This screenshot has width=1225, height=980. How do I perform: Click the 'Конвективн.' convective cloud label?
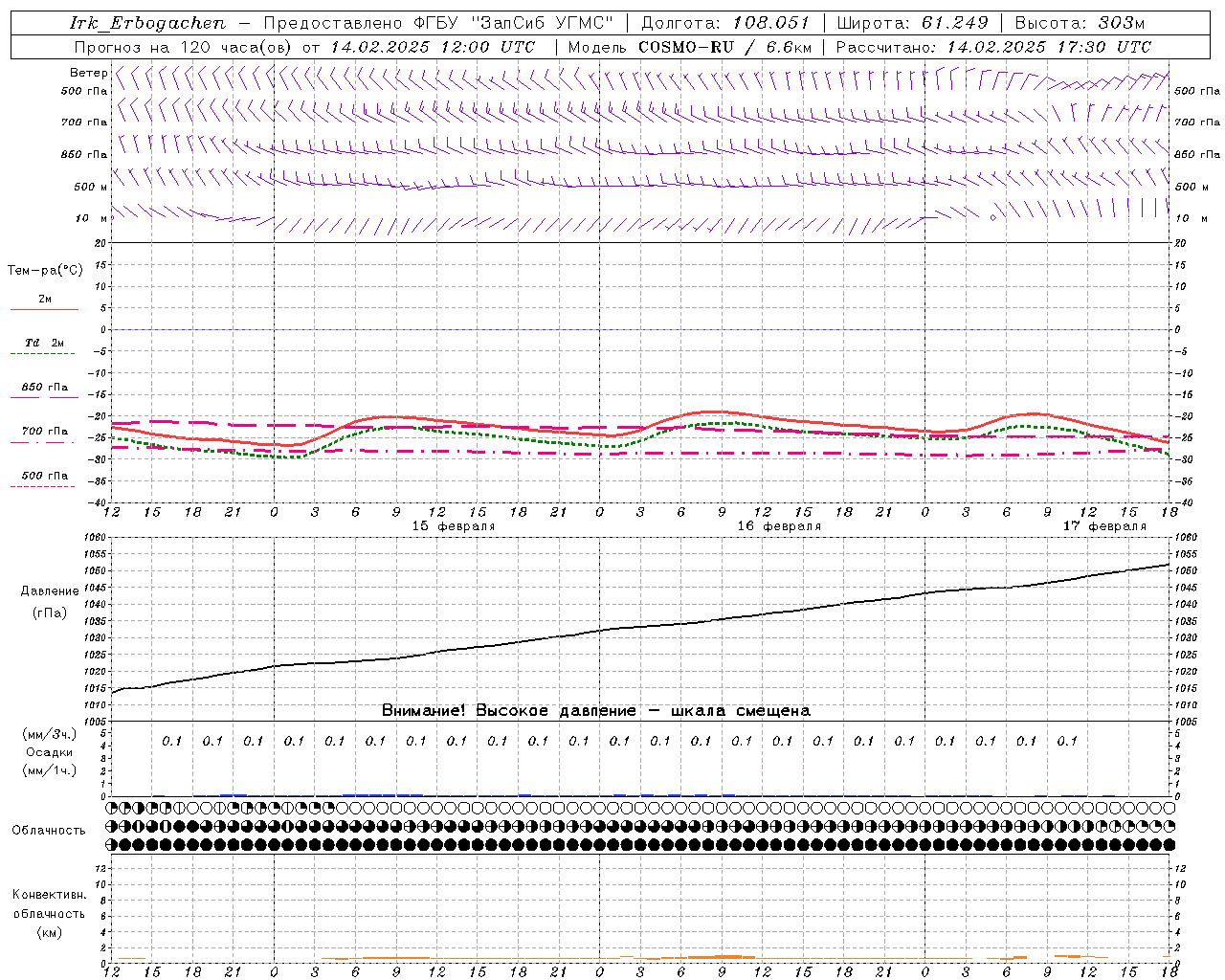[49, 895]
